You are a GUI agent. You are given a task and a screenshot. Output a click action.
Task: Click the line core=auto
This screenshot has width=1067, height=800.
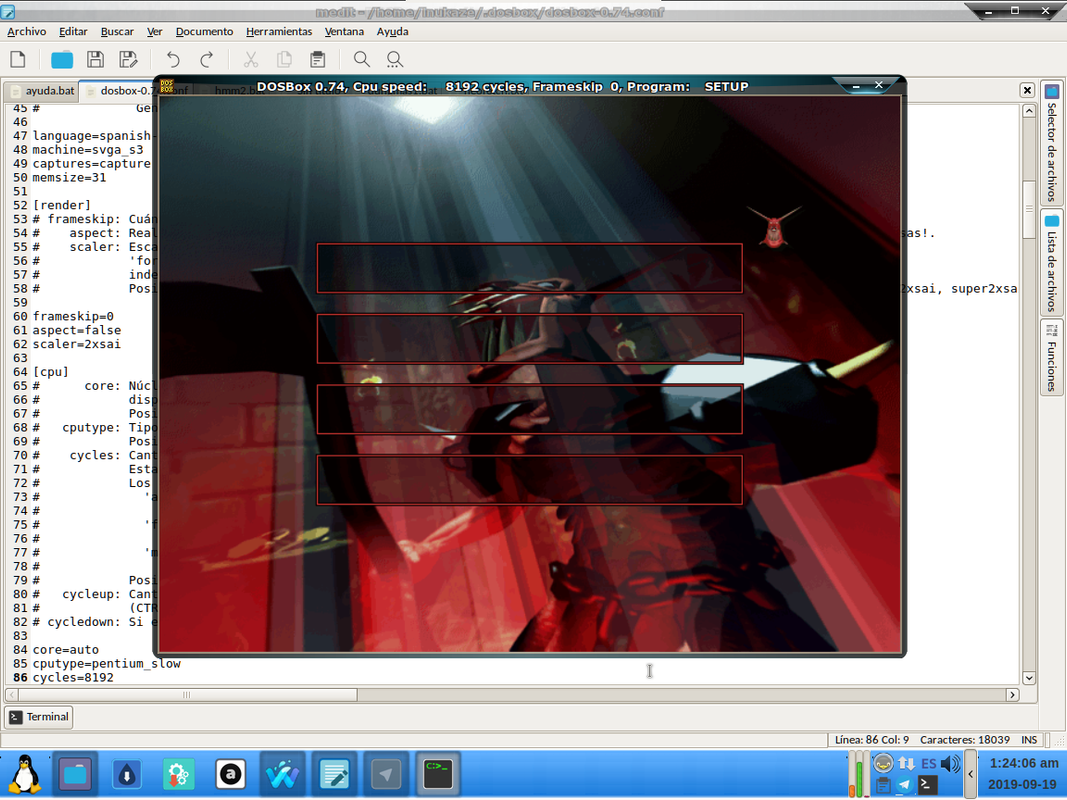click(65, 650)
